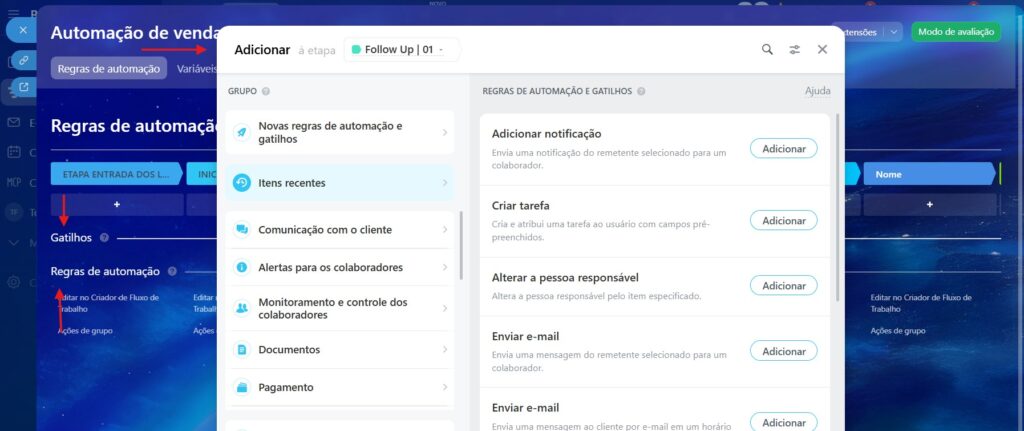
Task: Open the Ajuda link
Action: coord(818,91)
